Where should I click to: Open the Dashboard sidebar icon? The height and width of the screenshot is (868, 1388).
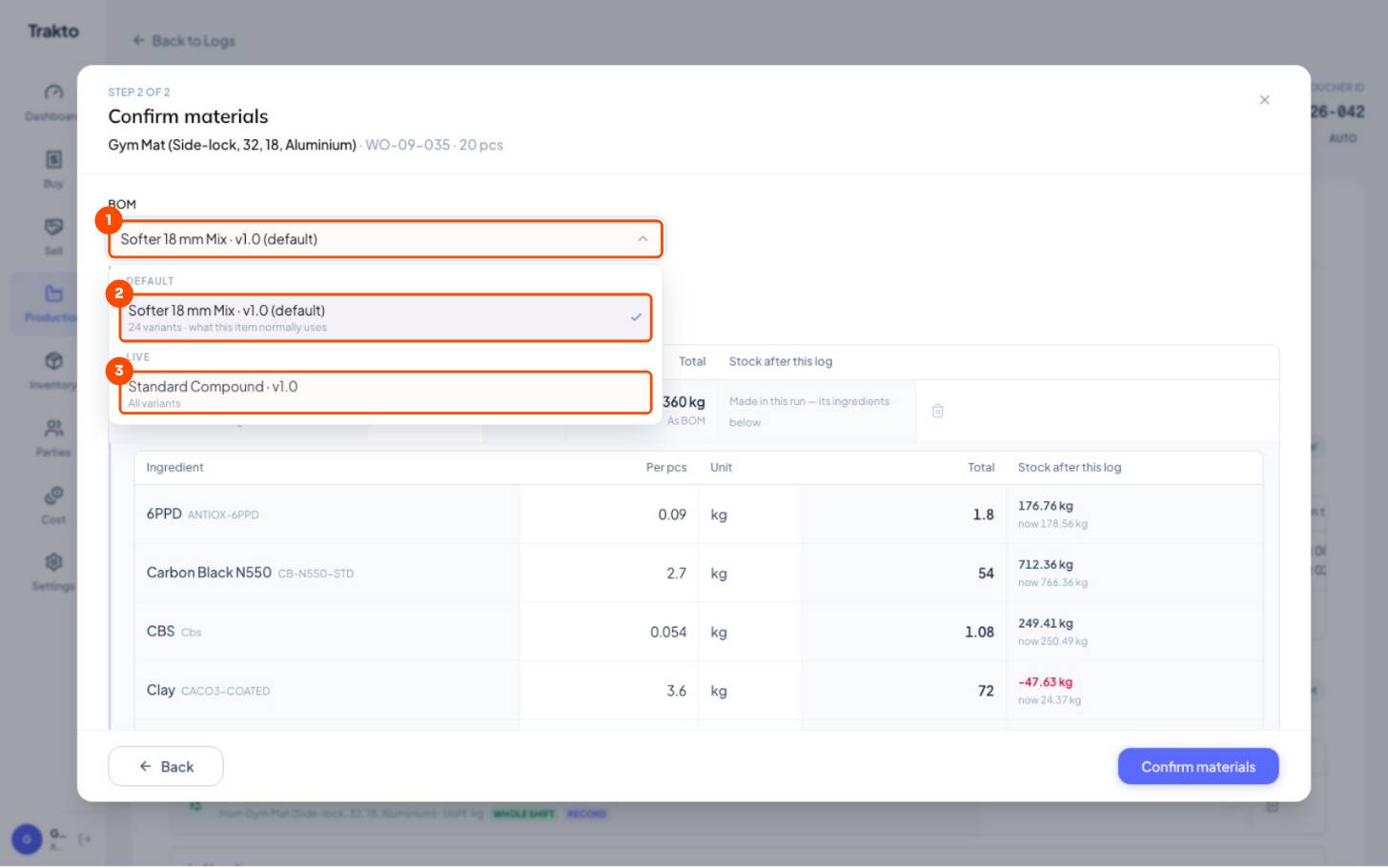[53, 92]
